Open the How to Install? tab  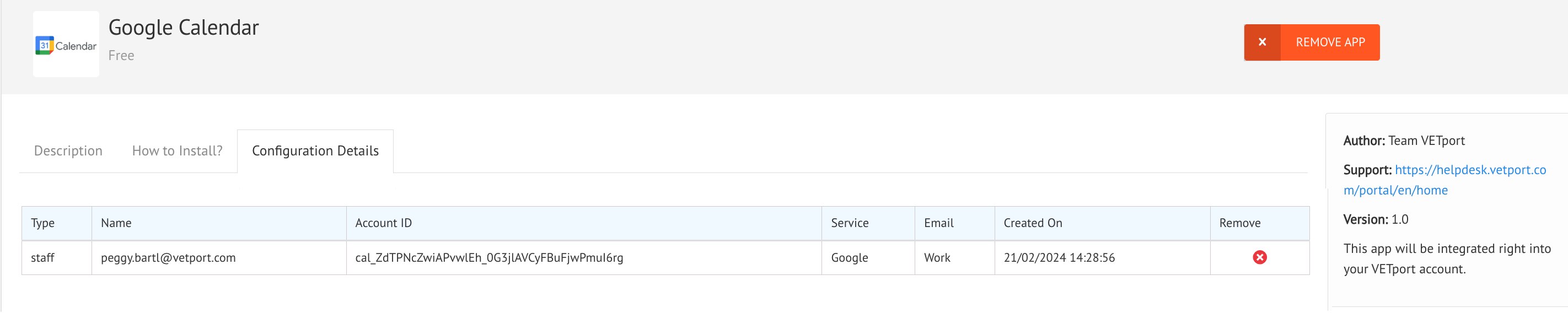coord(177,150)
